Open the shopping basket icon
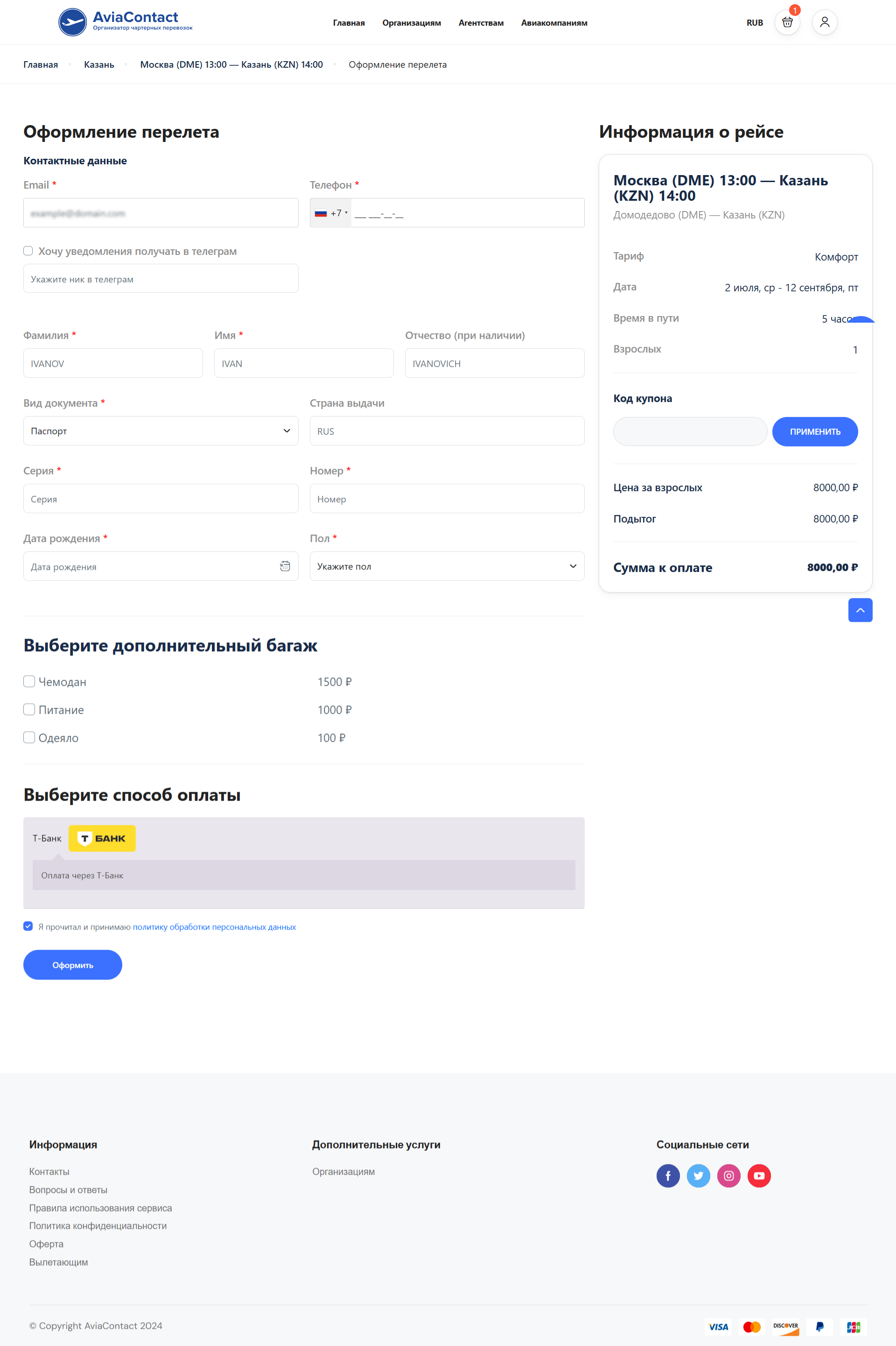 (x=787, y=22)
